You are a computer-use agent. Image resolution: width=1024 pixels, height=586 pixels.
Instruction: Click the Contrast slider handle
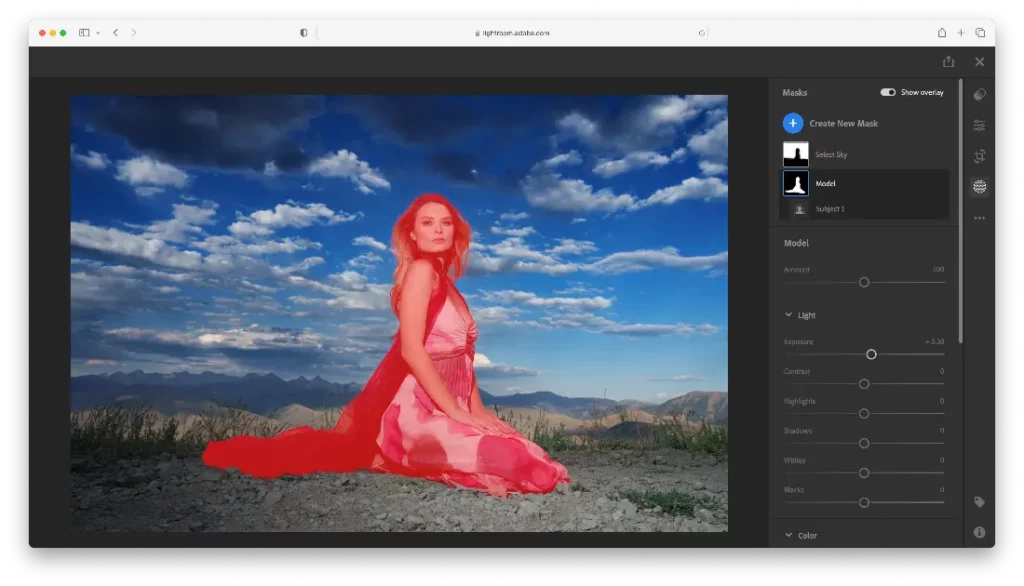(x=864, y=384)
